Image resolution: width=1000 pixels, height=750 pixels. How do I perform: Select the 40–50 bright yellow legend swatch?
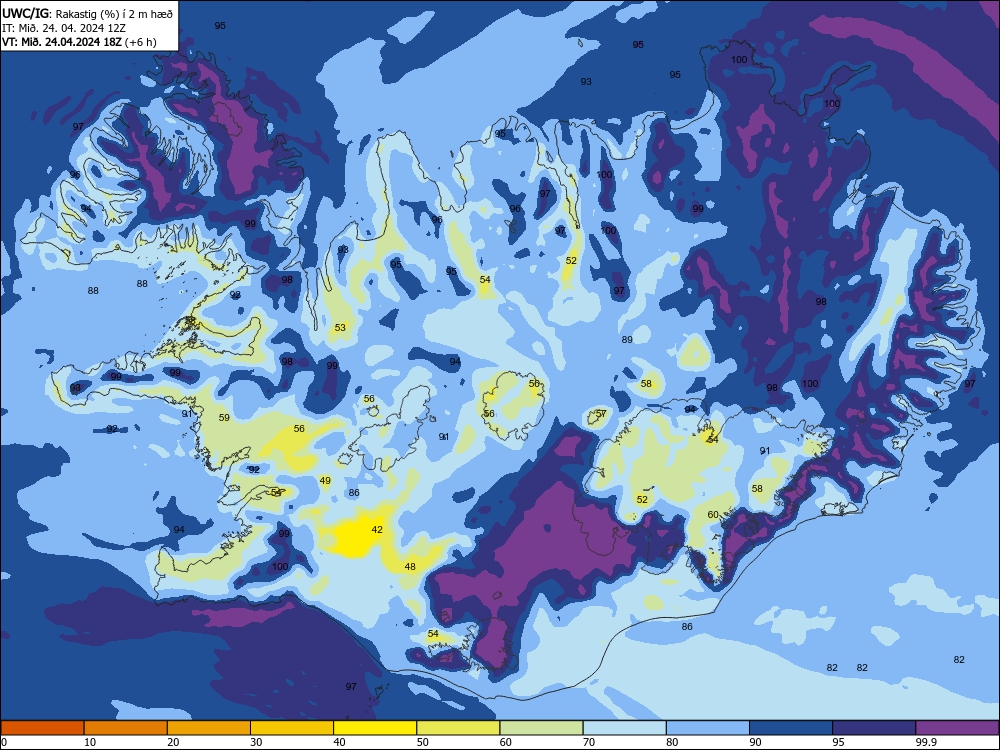pos(375,728)
